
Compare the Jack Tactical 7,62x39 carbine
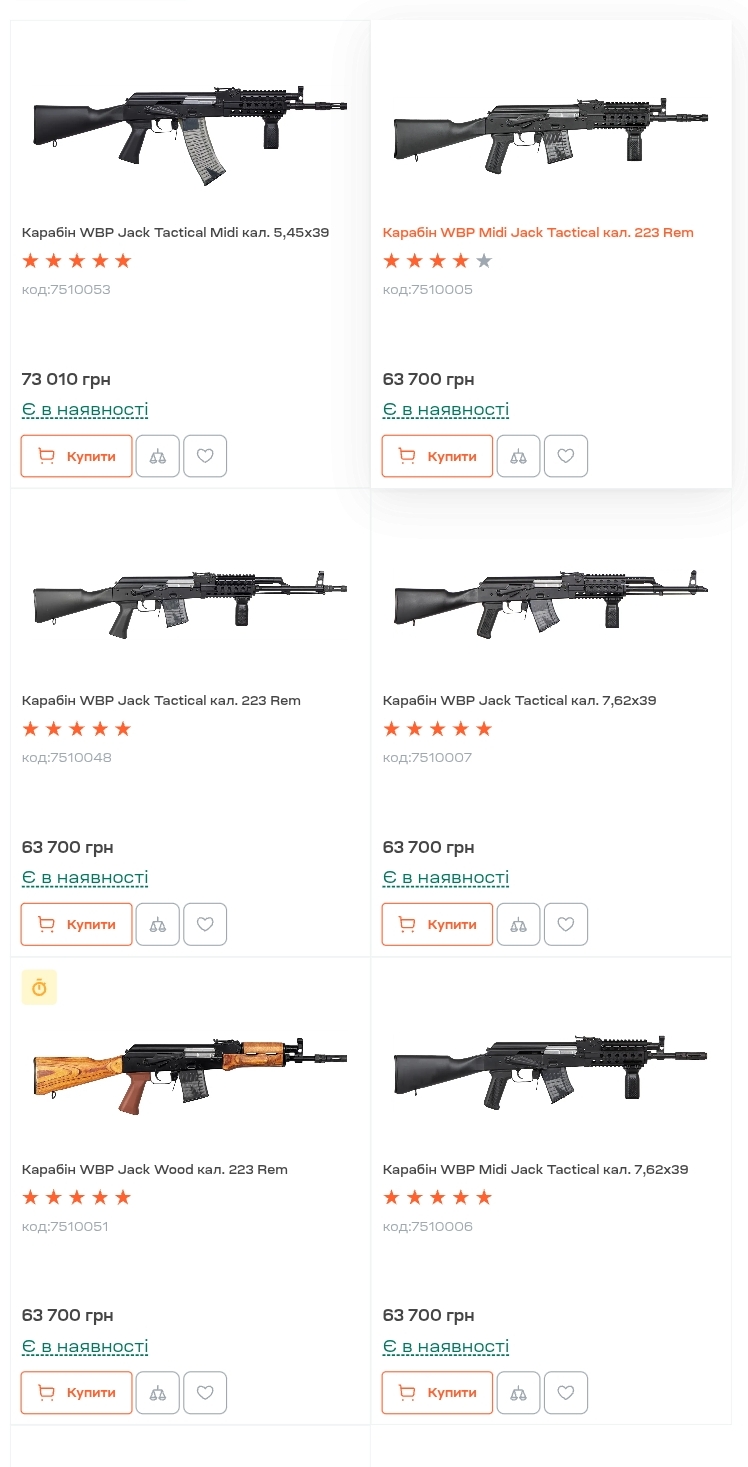(x=518, y=924)
